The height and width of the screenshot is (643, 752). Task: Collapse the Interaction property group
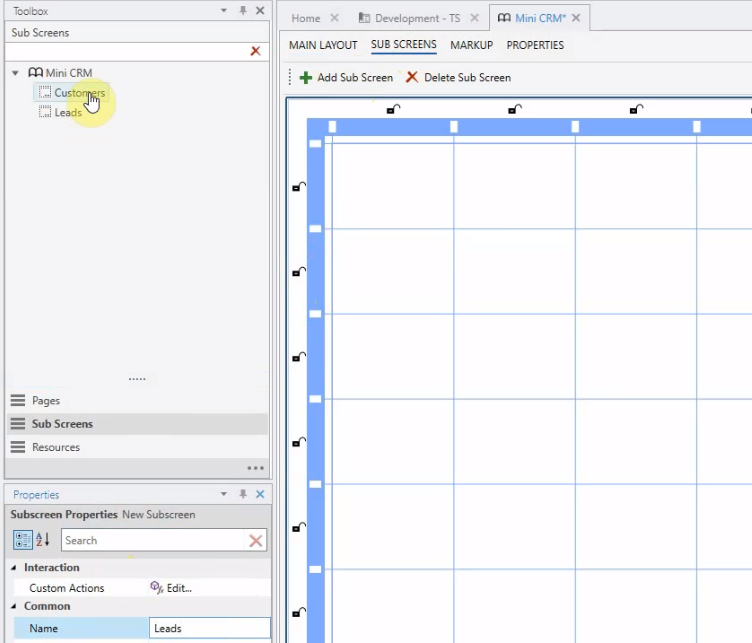[x=15, y=568]
